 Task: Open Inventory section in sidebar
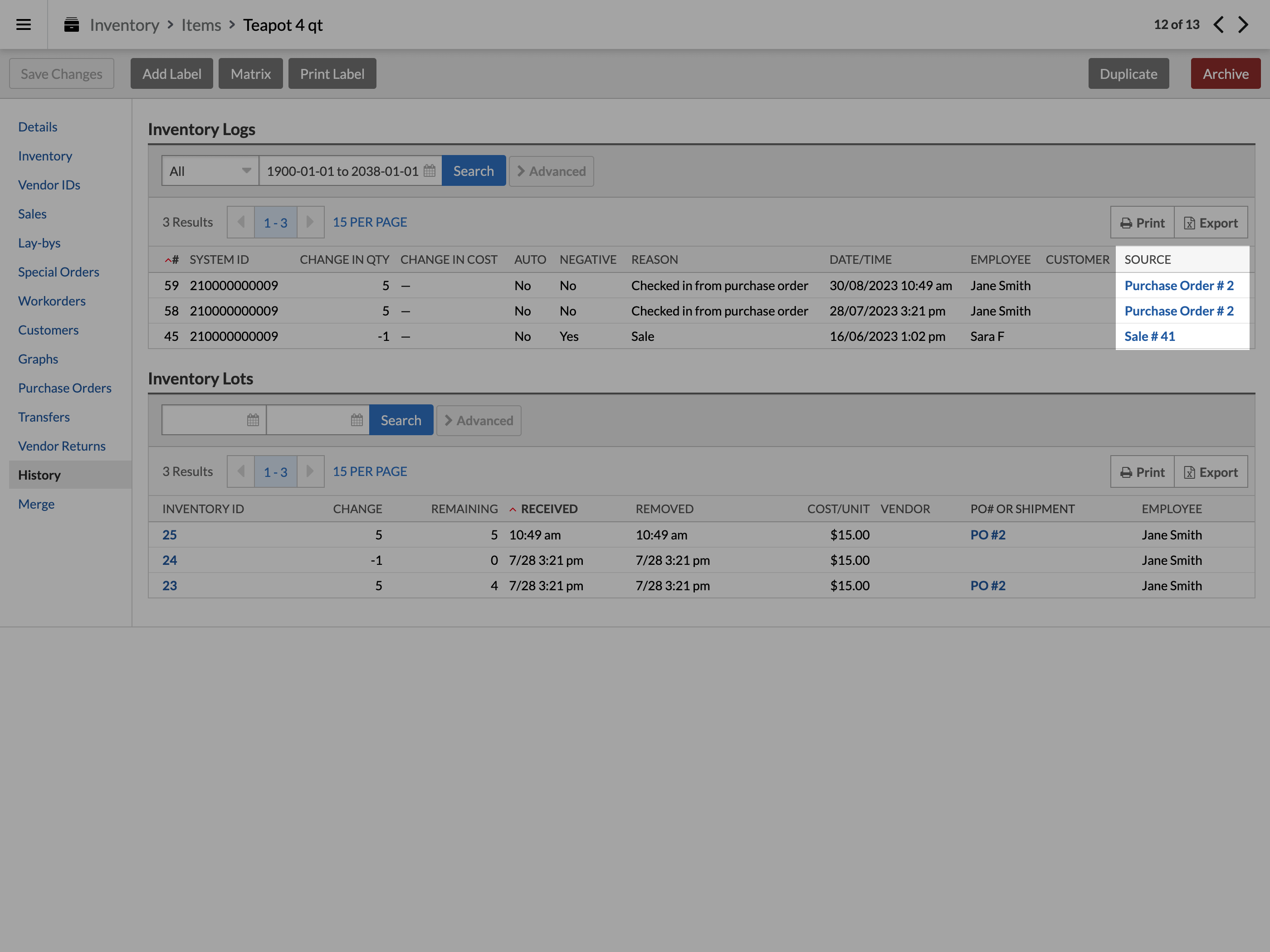coord(45,156)
